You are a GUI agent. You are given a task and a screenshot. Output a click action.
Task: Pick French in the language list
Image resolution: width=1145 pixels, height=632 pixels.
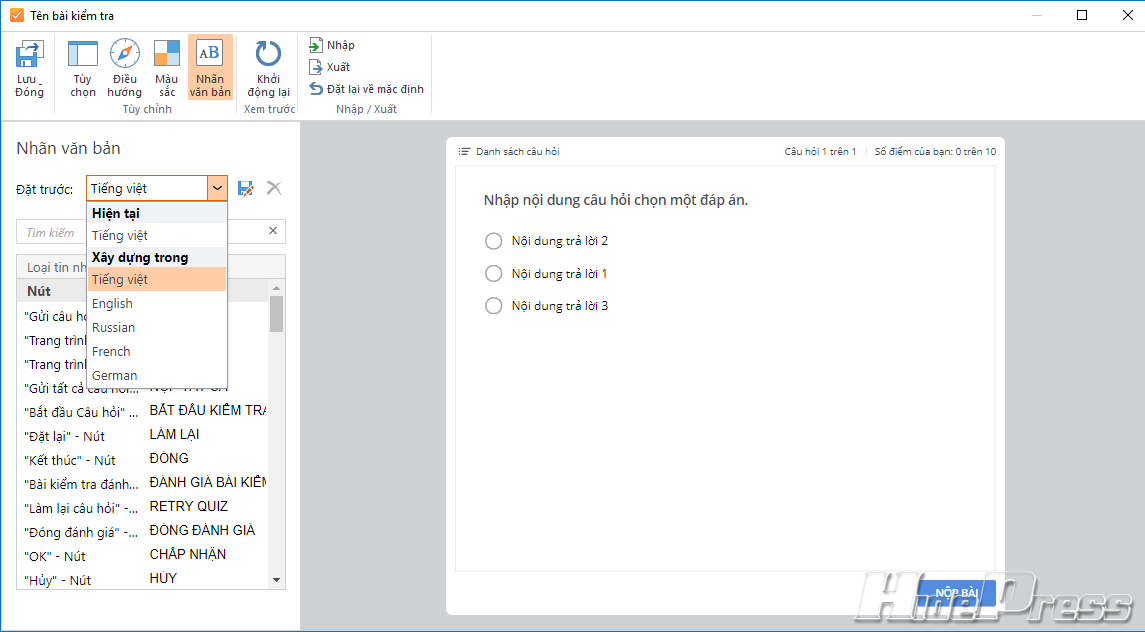111,352
